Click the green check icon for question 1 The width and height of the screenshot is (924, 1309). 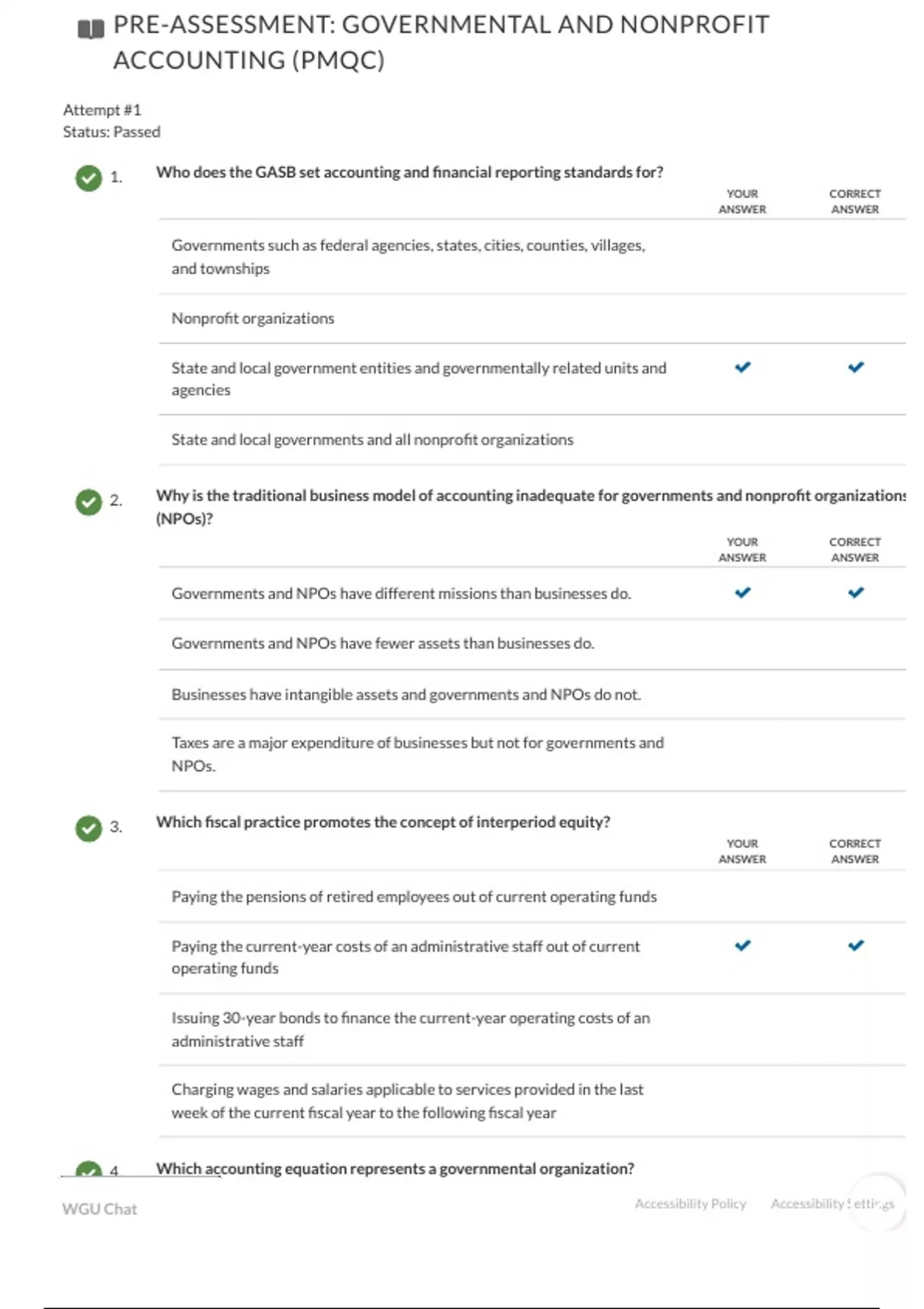[89, 178]
